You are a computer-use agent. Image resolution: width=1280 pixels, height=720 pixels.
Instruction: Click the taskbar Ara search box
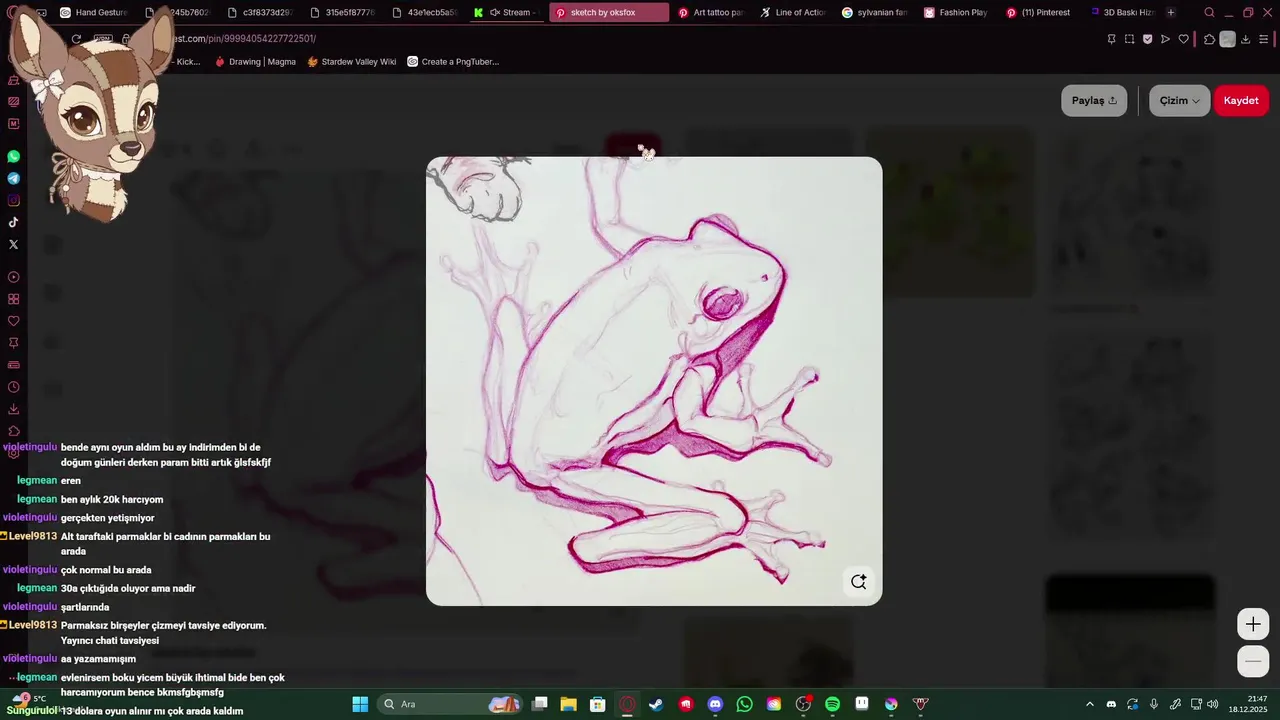pos(450,704)
